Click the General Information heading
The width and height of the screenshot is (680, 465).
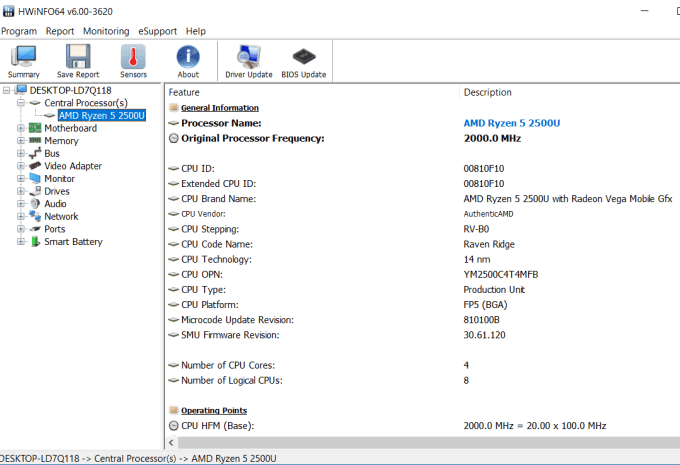(220, 108)
